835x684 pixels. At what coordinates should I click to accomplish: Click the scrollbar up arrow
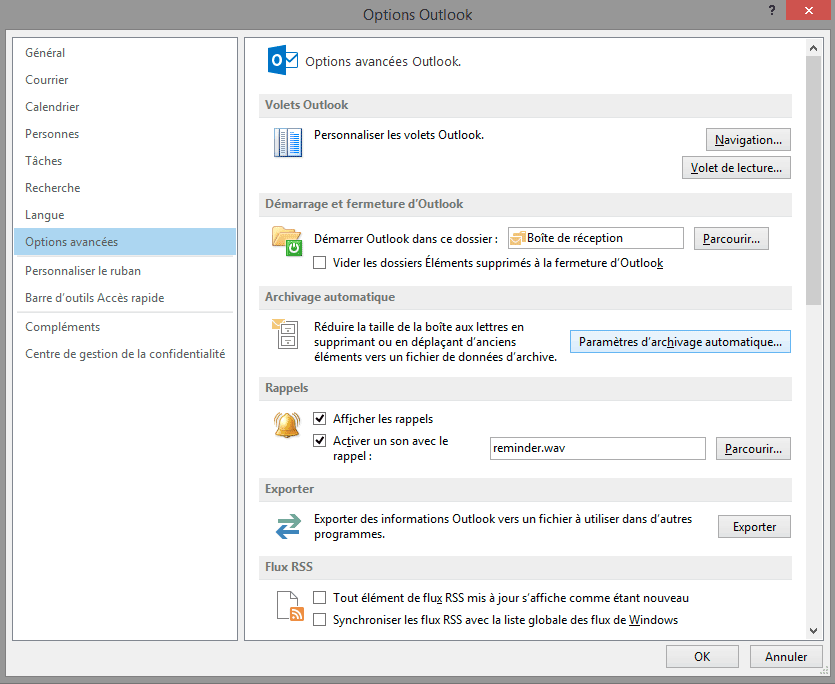813,48
